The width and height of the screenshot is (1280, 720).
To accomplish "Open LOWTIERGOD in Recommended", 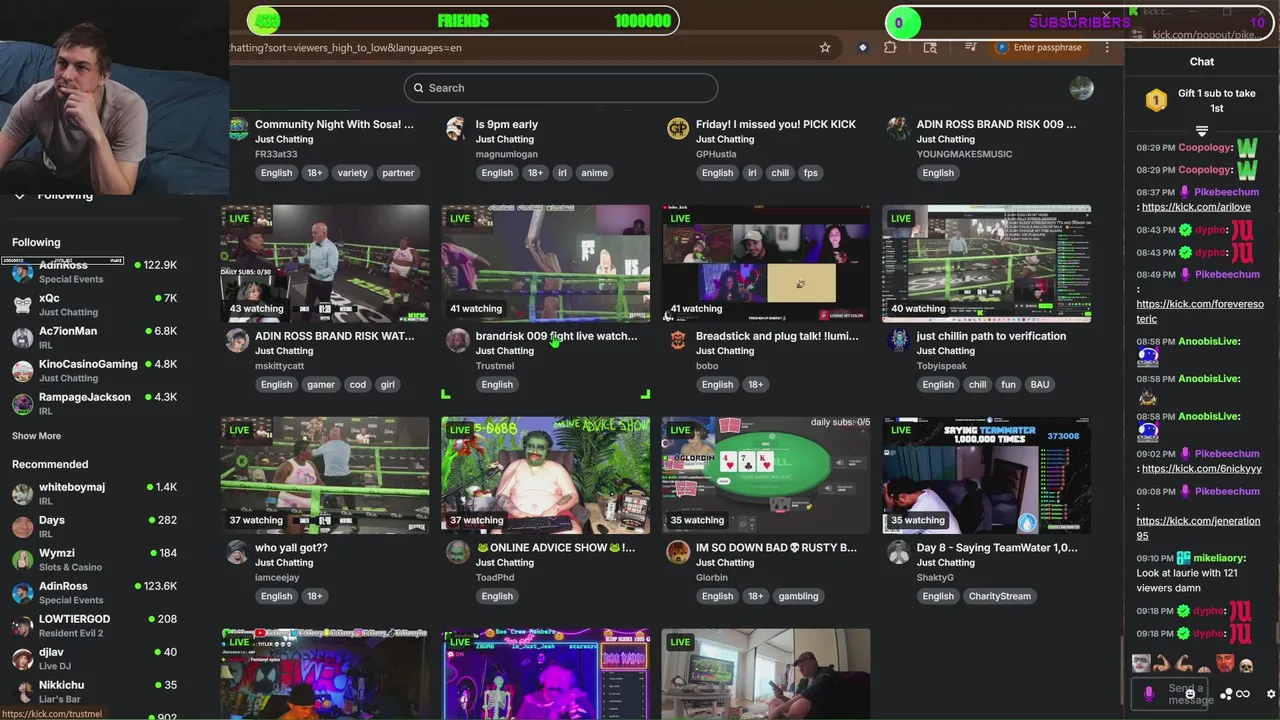I will tap(94, 625).
